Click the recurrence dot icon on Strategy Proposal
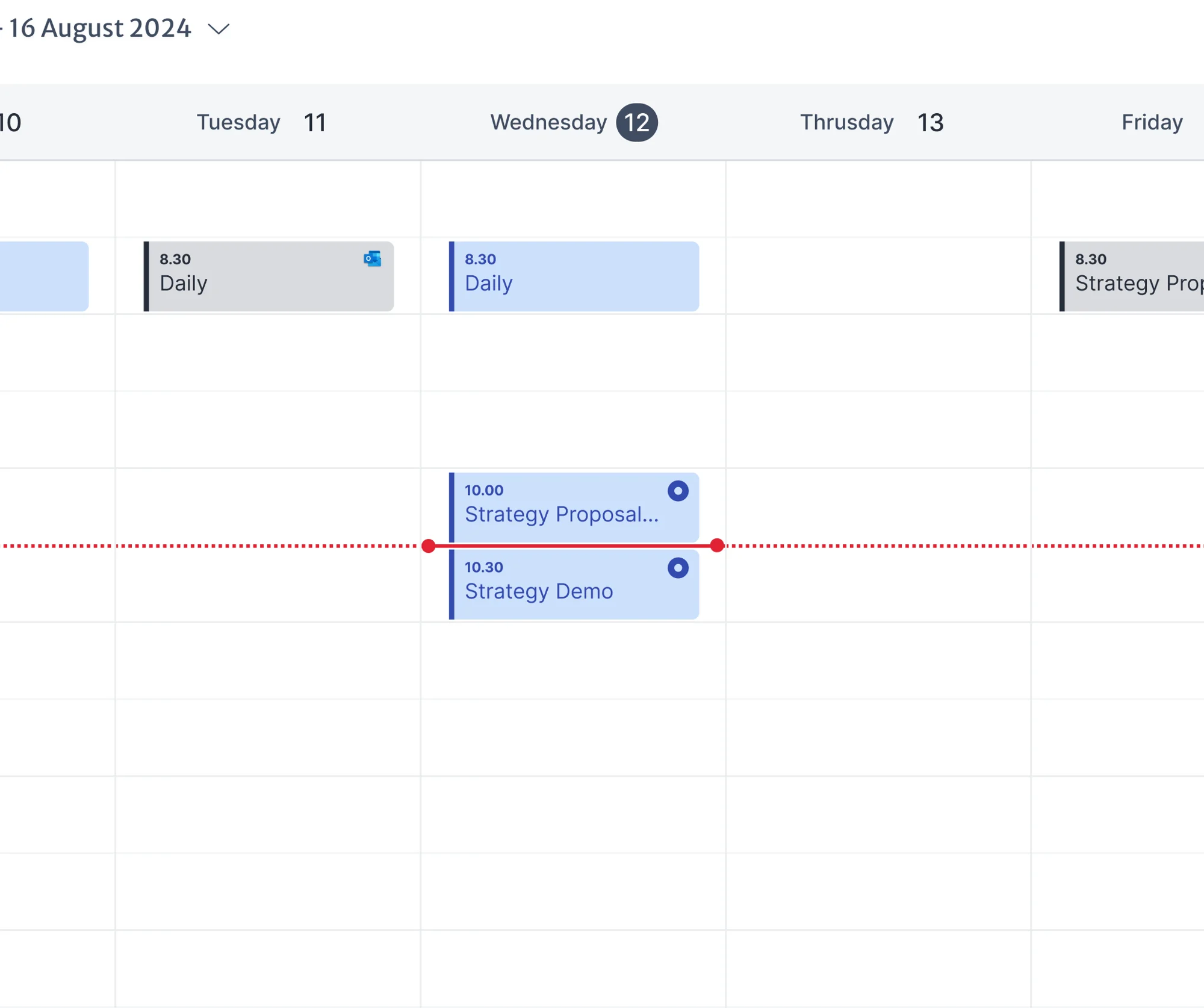Screen dimensions: 1204x1008 678,491
